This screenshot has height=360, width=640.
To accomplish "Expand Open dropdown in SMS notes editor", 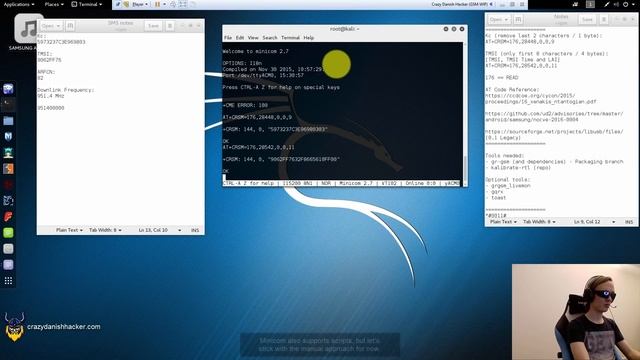I will pyautogui.click(x=51, y=26).
